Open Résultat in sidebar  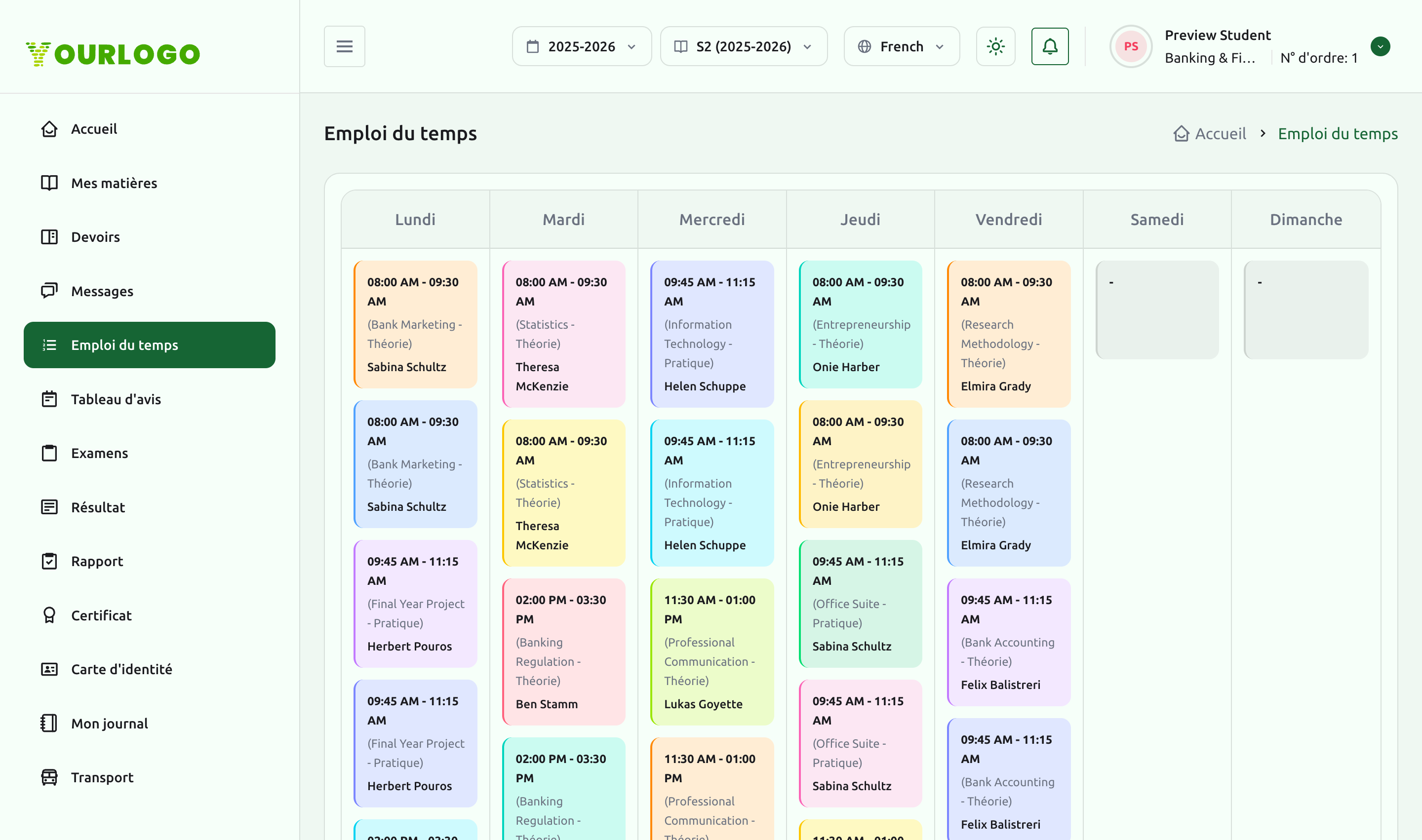click(150, 507)
